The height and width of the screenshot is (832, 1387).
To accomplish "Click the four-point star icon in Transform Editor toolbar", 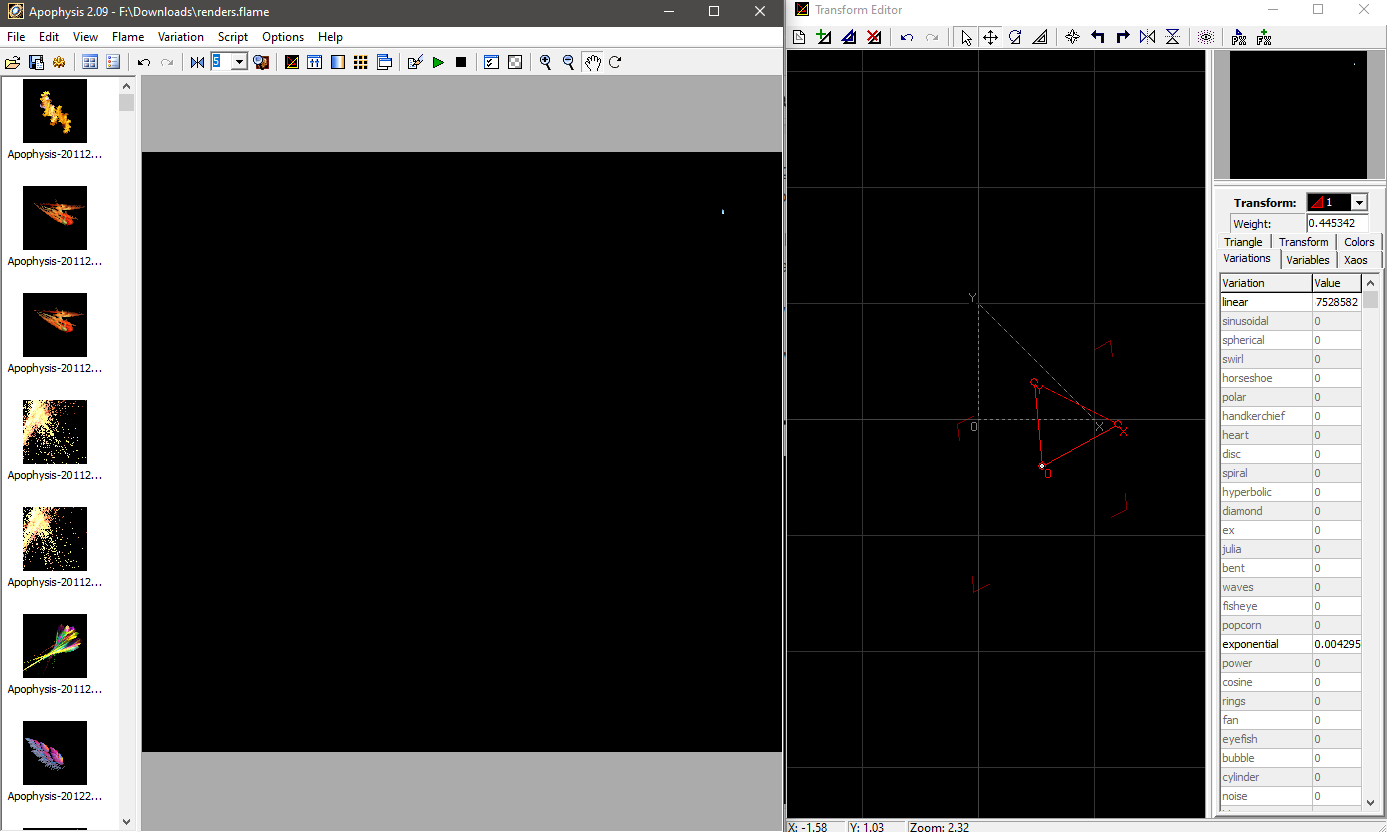I will coord(1072,37).
